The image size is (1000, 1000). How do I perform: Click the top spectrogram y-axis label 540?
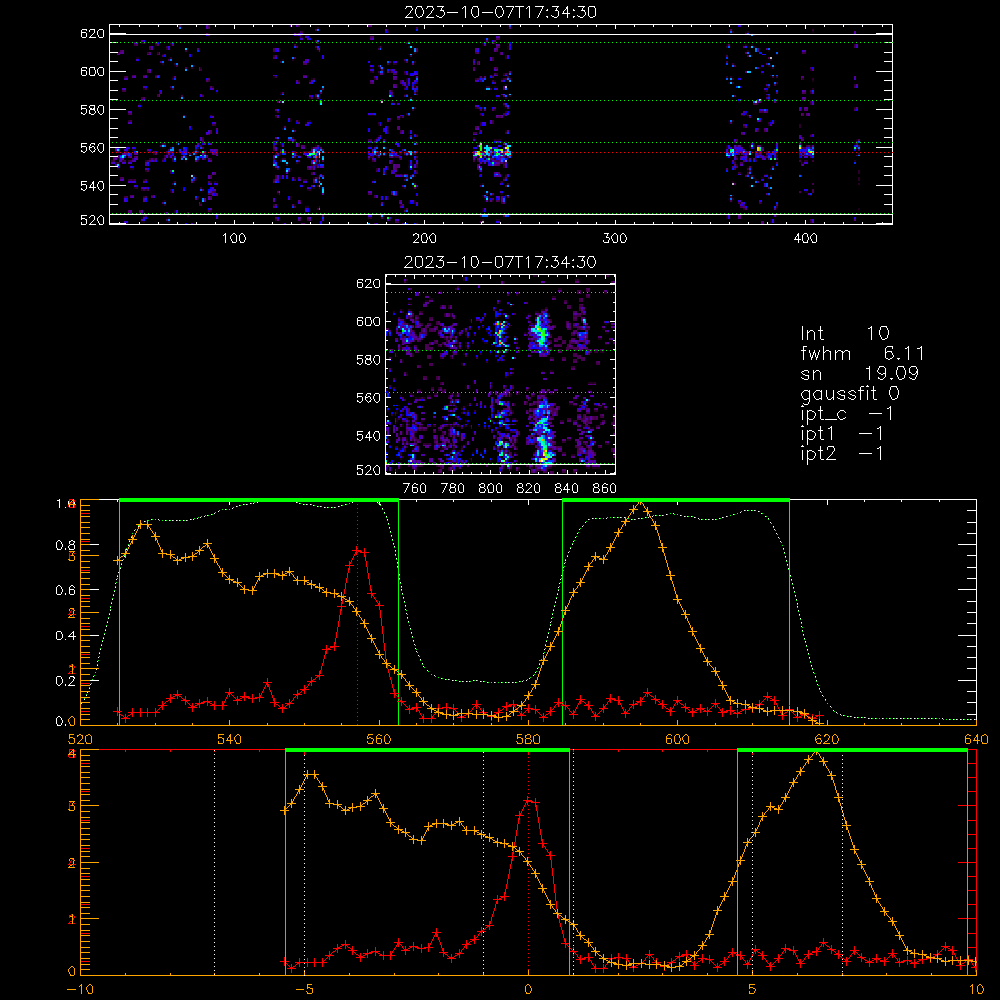point(92,186)
